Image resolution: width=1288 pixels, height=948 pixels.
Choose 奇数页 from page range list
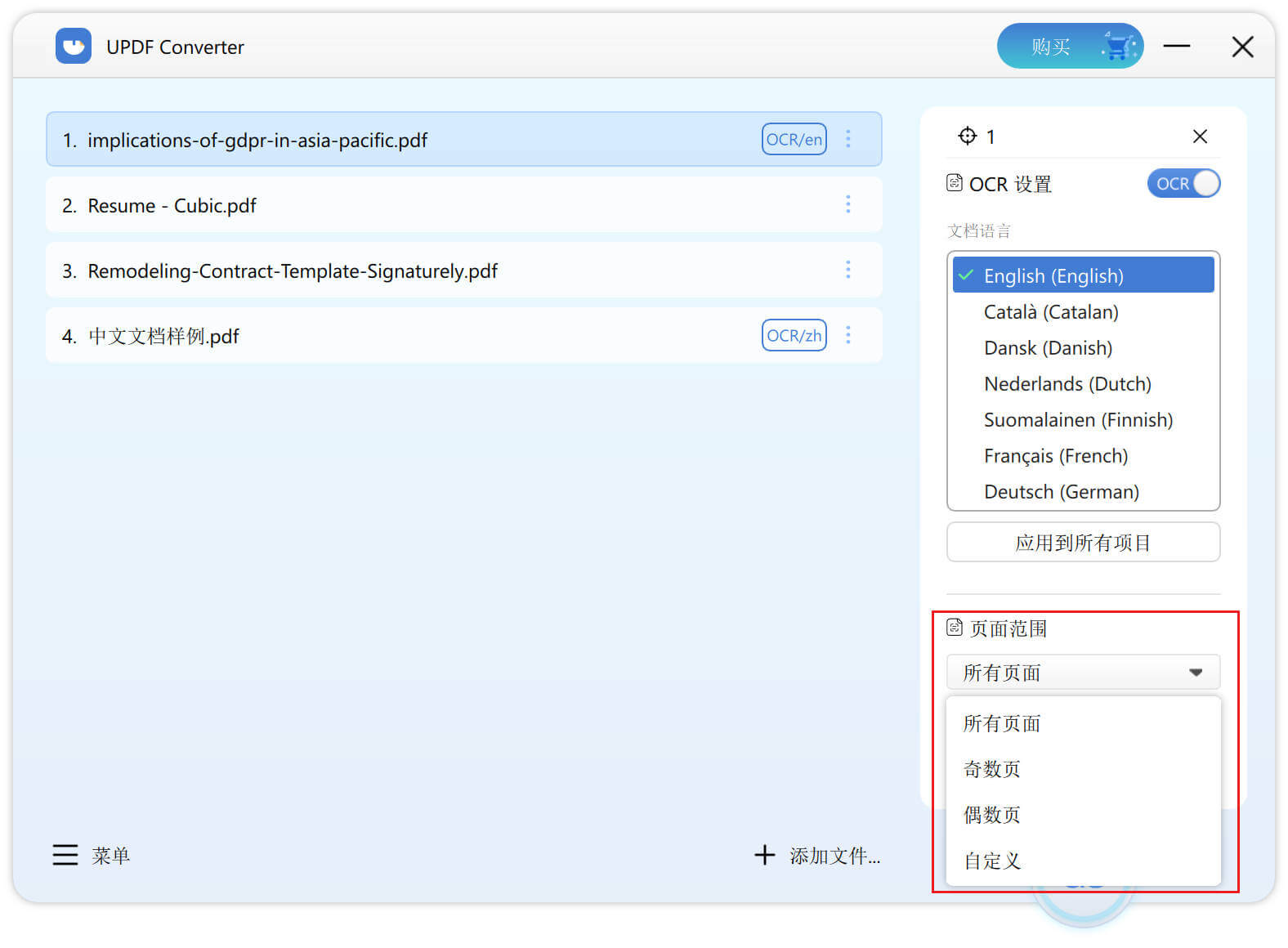click(992, 769)
